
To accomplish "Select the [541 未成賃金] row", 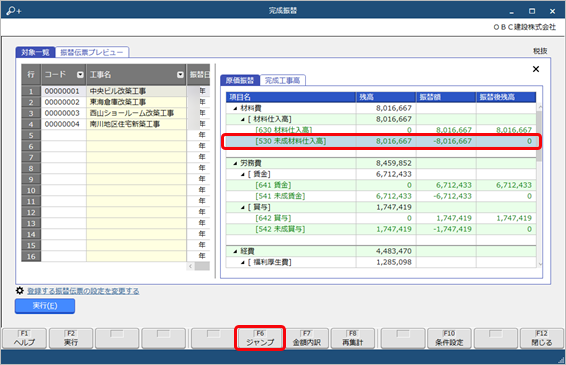I will (x=381, y=196).
